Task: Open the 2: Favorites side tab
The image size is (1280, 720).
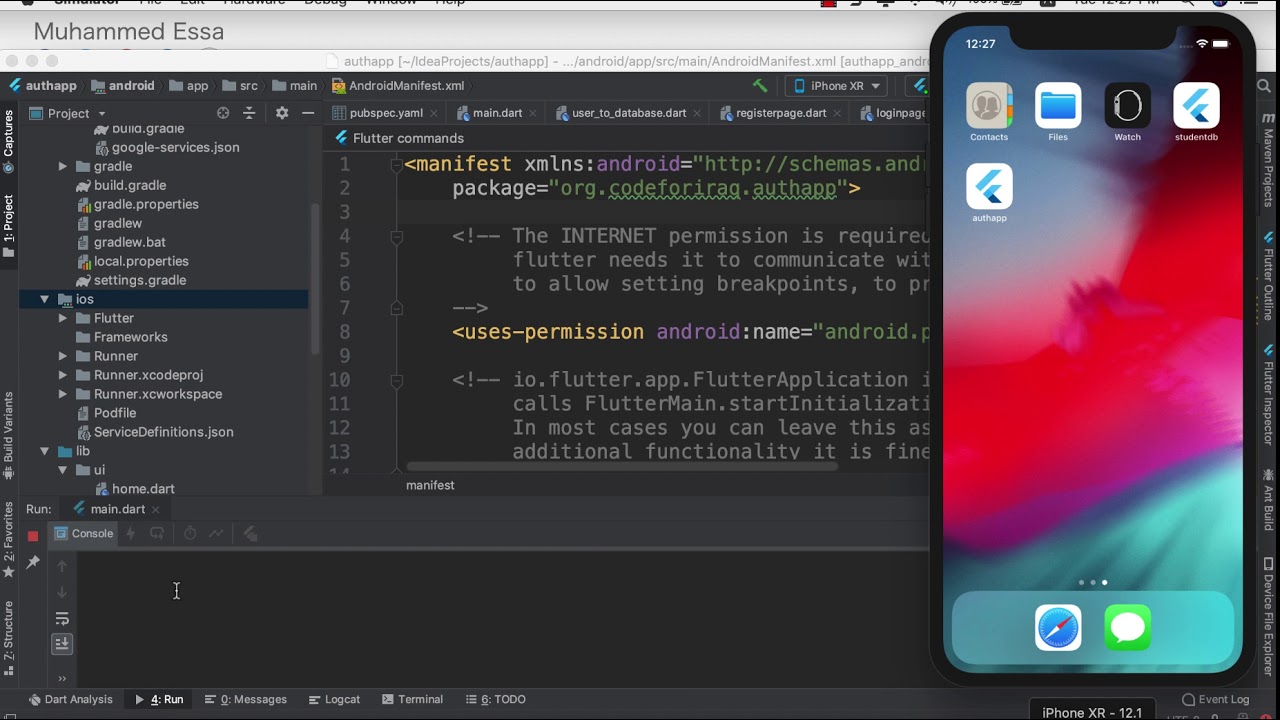Action: coord(9,539)
